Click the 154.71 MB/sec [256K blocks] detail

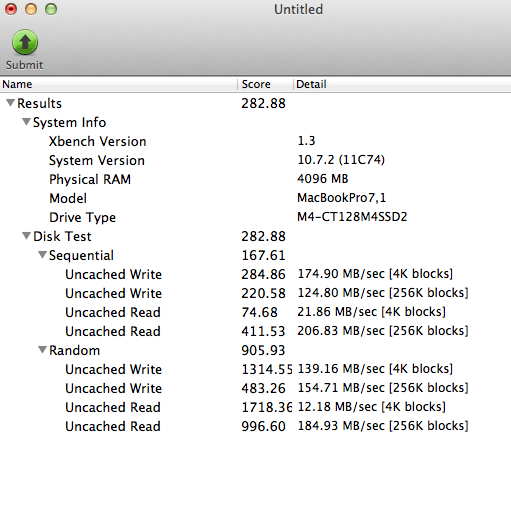(x=383, y=388)
